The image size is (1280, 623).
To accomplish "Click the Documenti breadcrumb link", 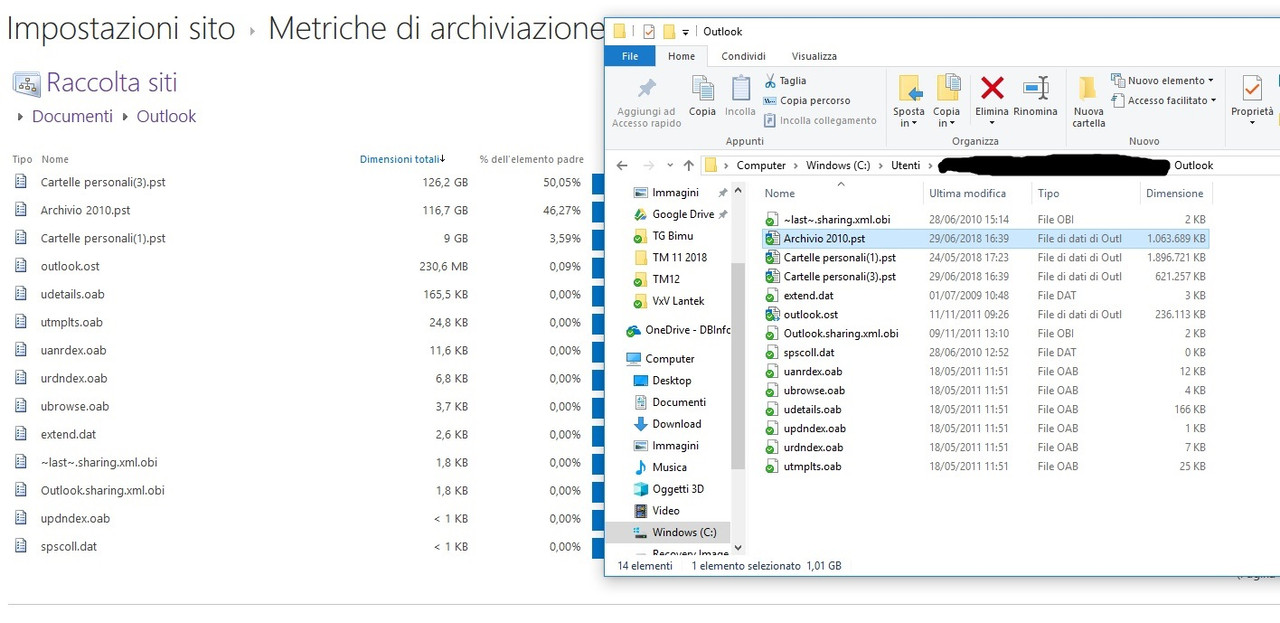I will 72,116.
